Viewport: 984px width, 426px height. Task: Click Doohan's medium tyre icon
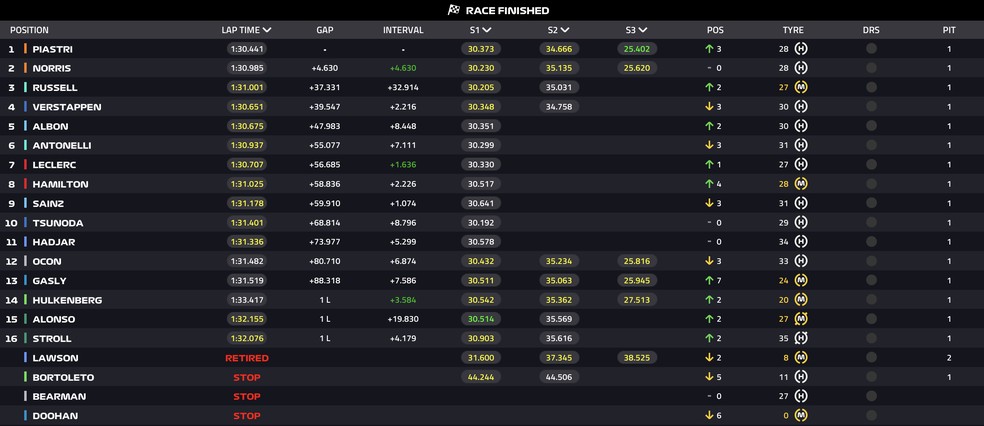tap(801, 415)
